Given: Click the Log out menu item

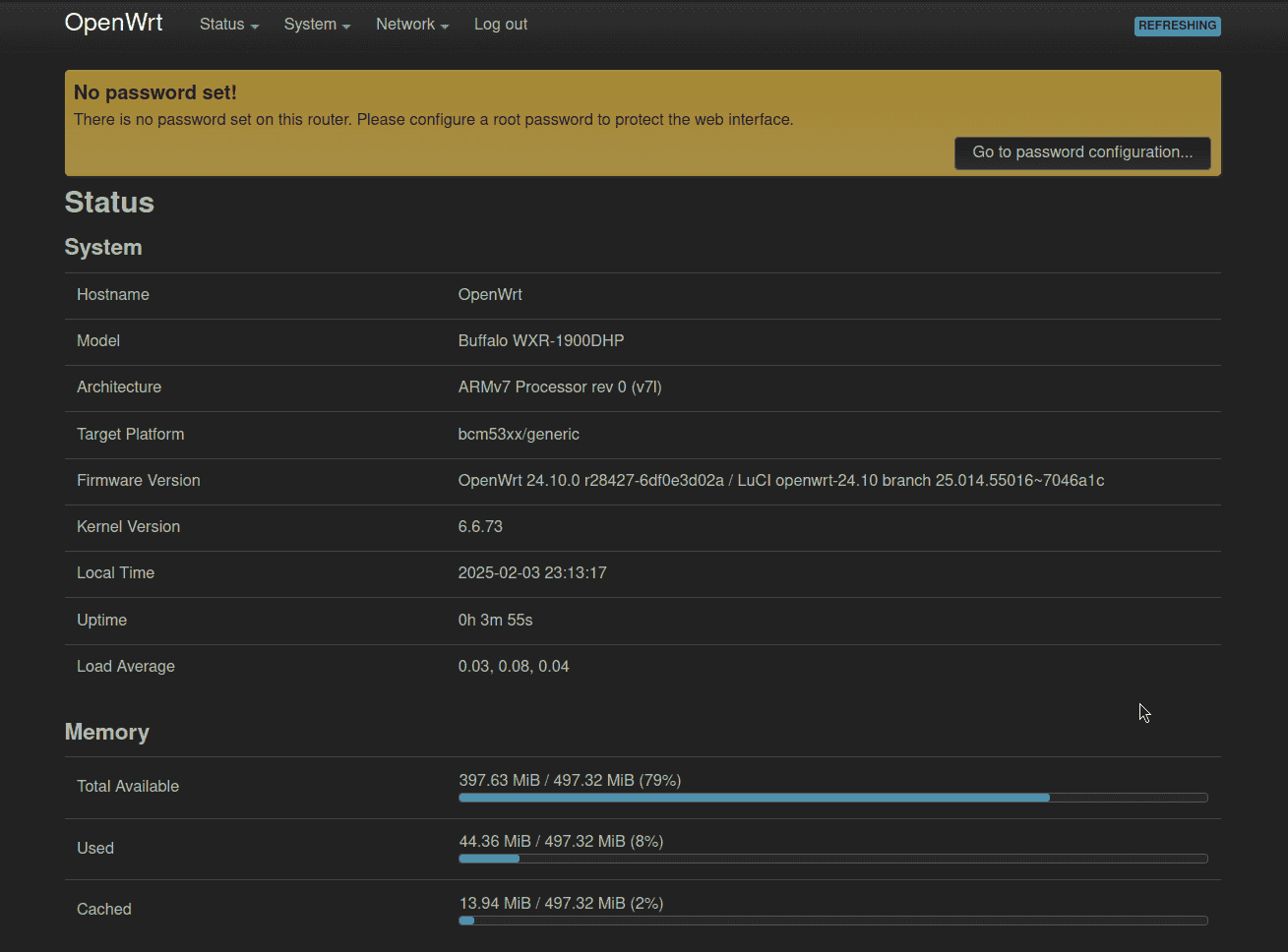Looking at the screenshot, I should (500, 24).
